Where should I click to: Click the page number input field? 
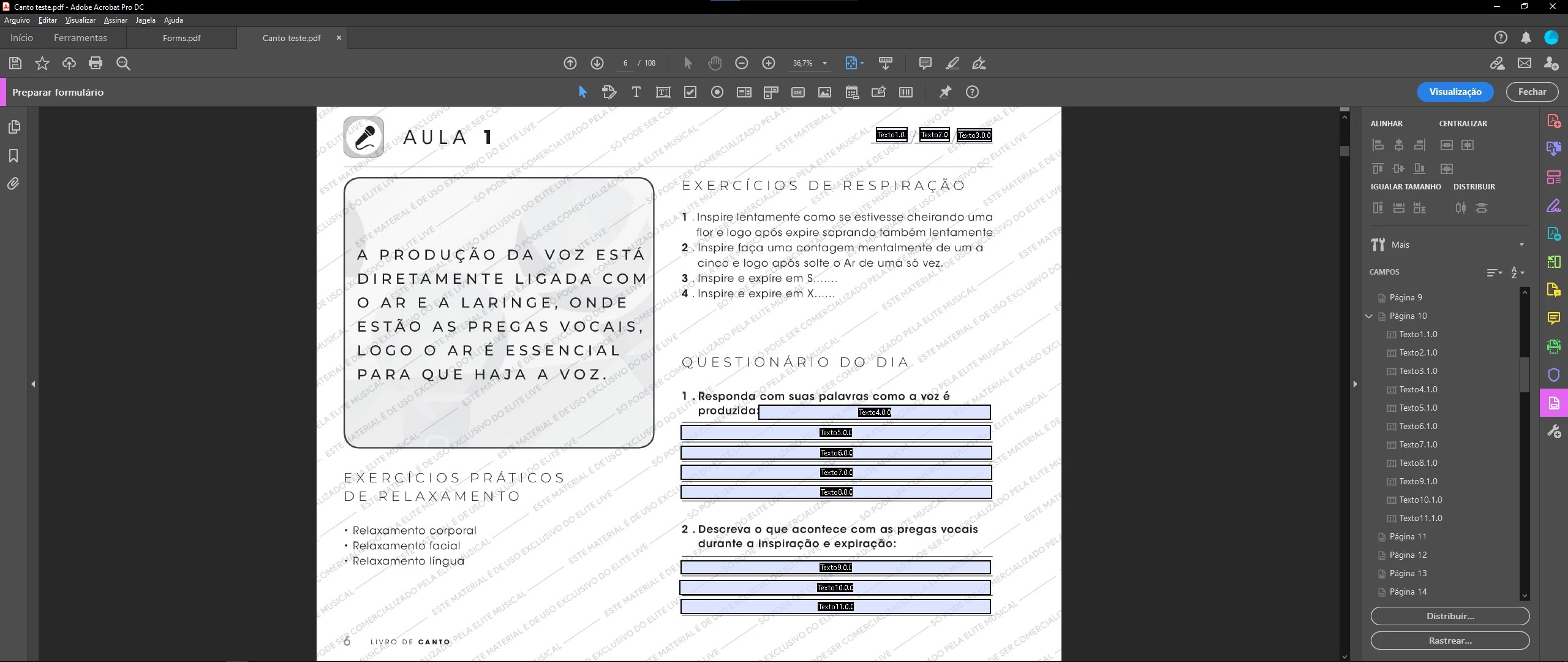click(x=625, y=63)
